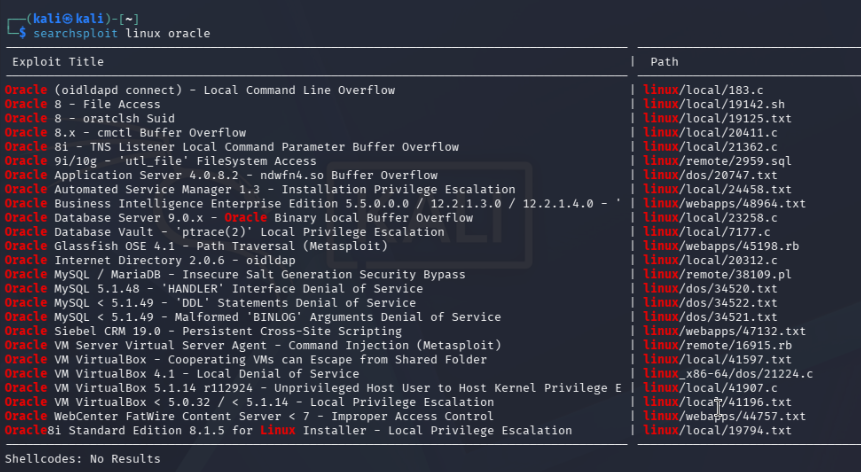The height and width of the screenshot is (472, 861).
Task: Click the path 'linux/local/41597.txt'
Action: click(x=718, y=360)
